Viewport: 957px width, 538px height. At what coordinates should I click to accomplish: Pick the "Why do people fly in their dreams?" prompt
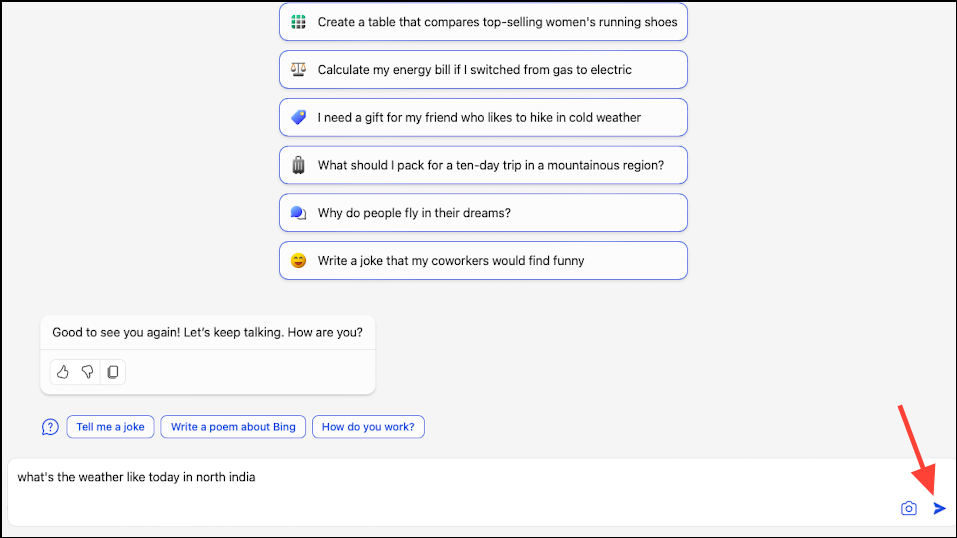tap(483, 213)
